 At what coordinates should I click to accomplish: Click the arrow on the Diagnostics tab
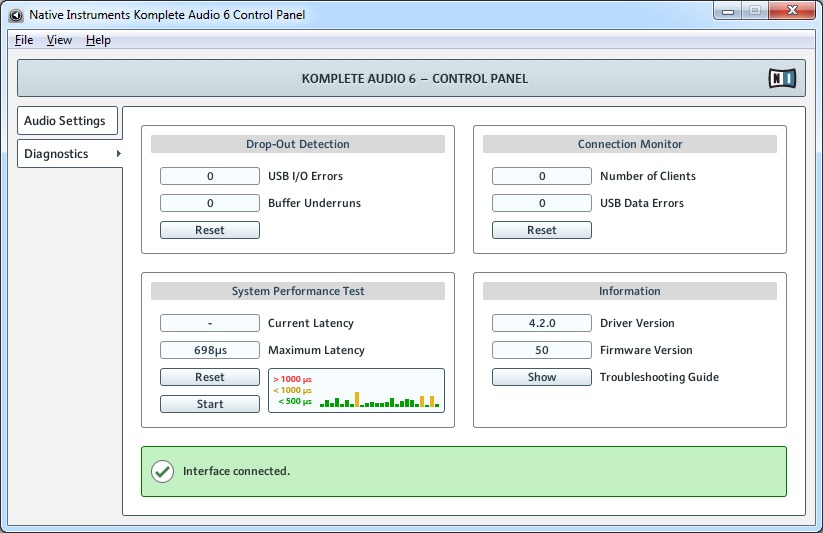(x=119, y=153)
